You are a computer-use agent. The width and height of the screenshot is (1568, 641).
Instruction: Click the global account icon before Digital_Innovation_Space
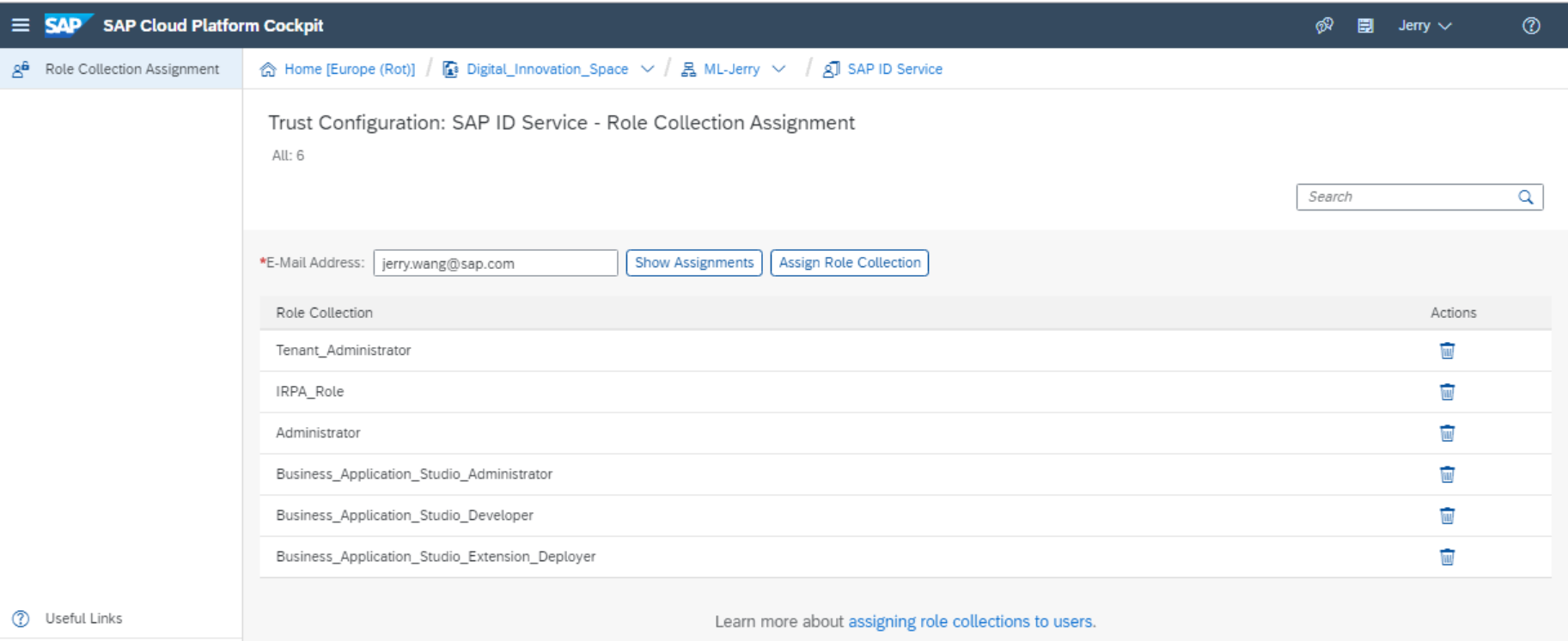[x=450, y=70]
